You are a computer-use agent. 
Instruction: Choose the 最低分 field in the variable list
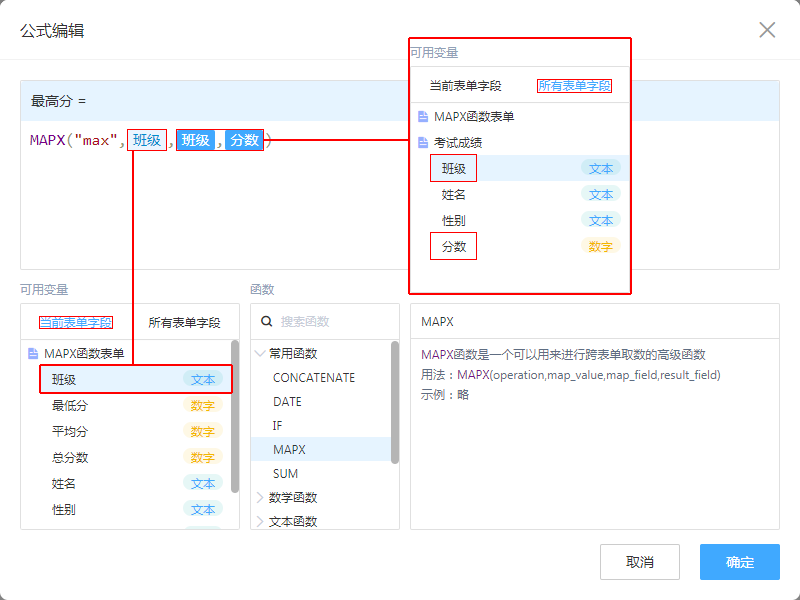(69, 406)
